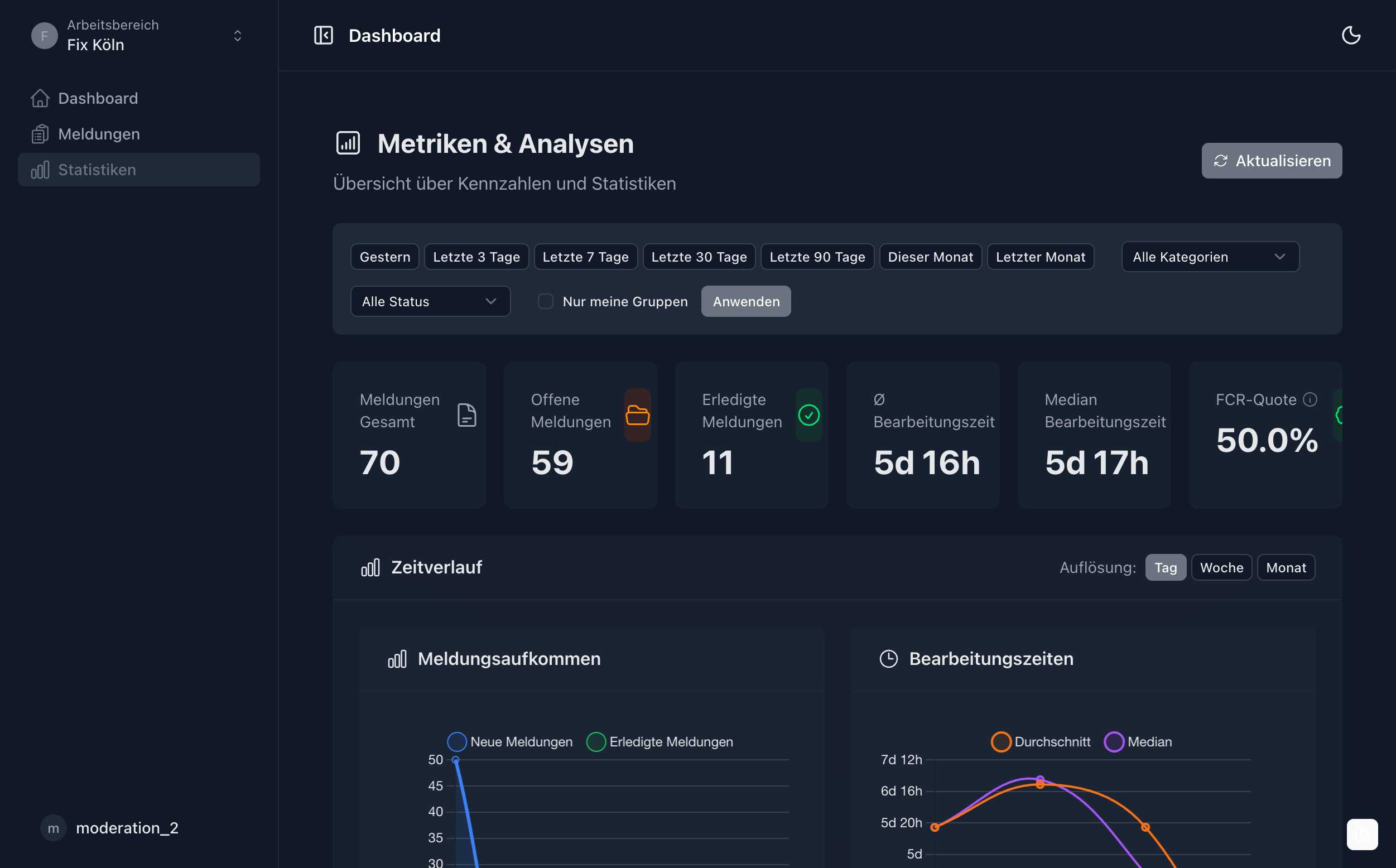Open the Alle Kategorien dropdown
The height and width of the screenshot is (868, 1396).
tap(1209, 257)
